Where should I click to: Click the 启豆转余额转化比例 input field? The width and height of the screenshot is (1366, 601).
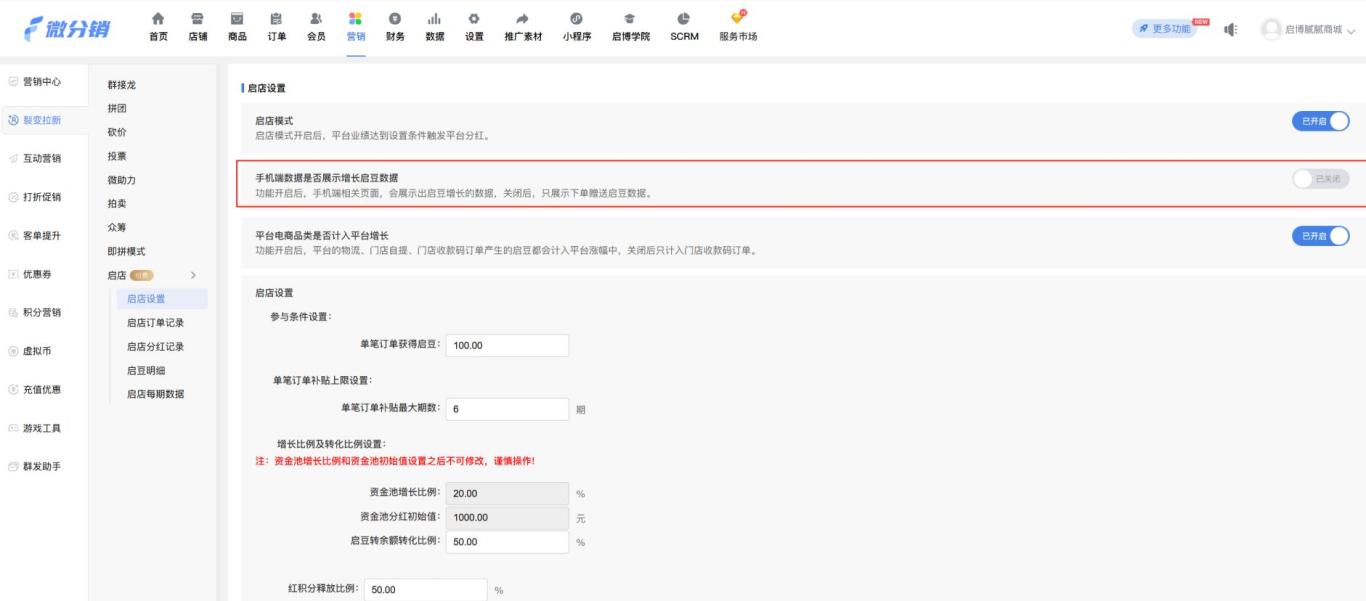(507, 542)
